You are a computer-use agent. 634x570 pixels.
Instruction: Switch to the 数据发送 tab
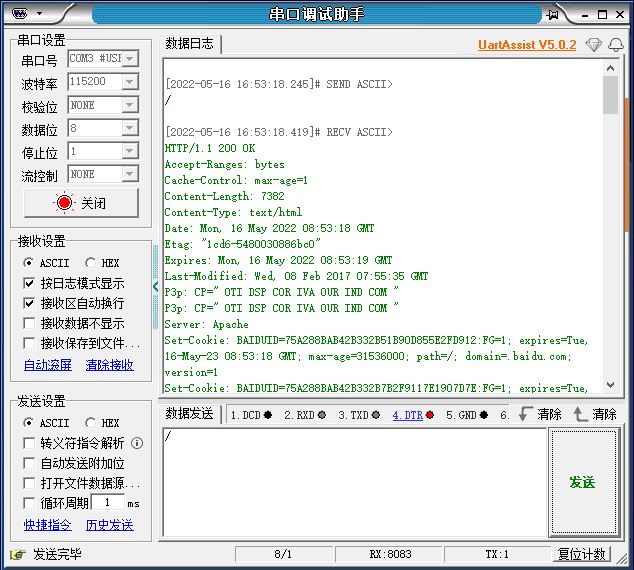pyautogui.click(x=189, y=414)
